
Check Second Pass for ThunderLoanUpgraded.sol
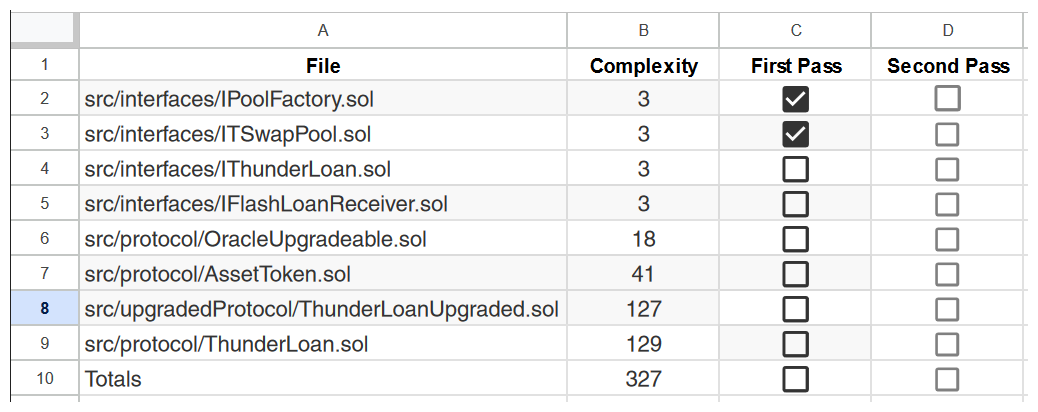click(947, 309)
